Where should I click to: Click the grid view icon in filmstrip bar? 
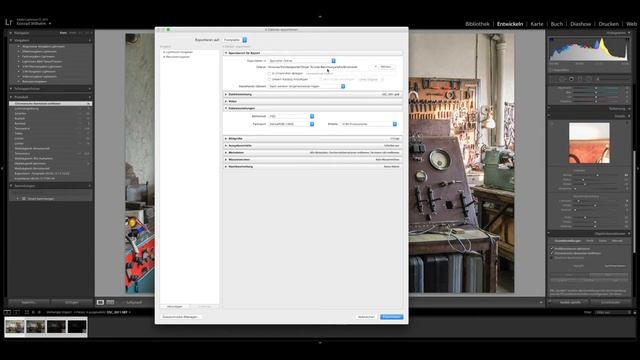pos(27,312)
